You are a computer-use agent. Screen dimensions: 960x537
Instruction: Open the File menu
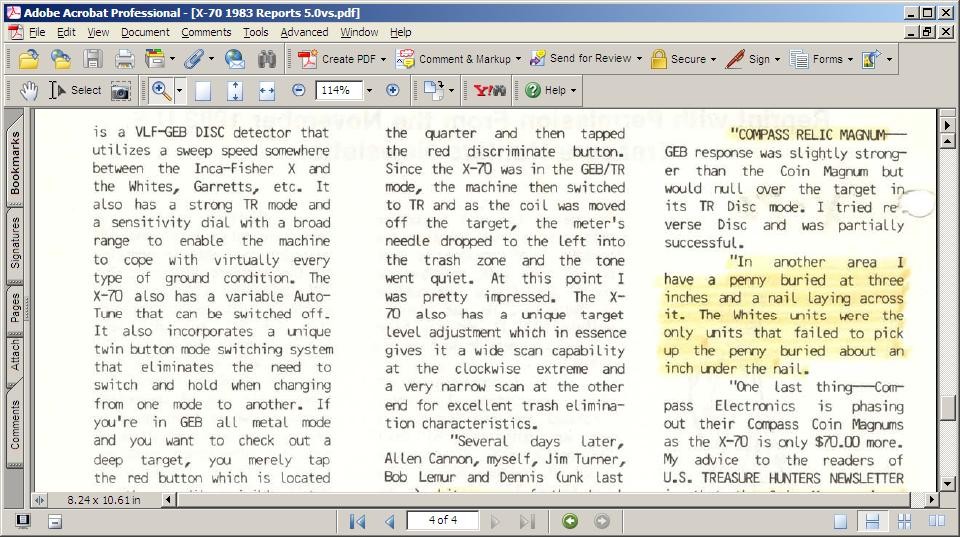37,32
